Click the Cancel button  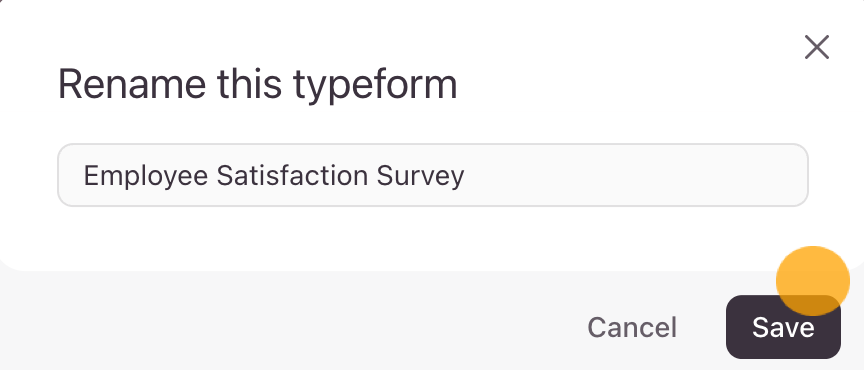[631, 327]
